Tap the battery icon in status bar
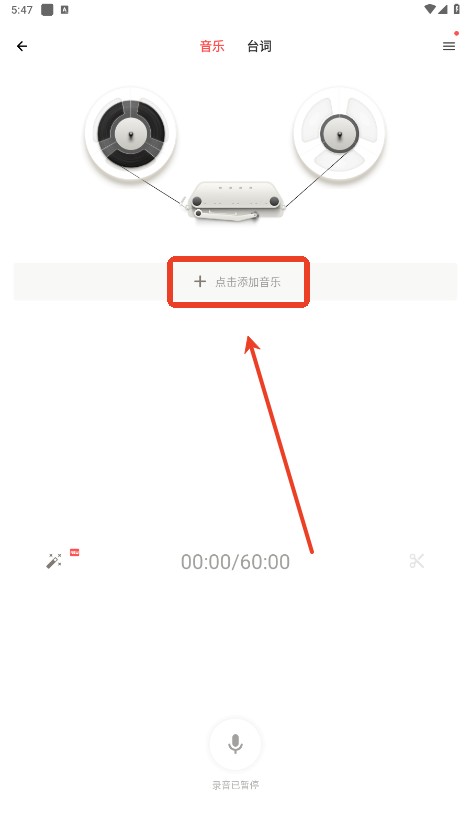Image resolution: width=471 pixels, height=839 pixels. click(x=457, y=9)
